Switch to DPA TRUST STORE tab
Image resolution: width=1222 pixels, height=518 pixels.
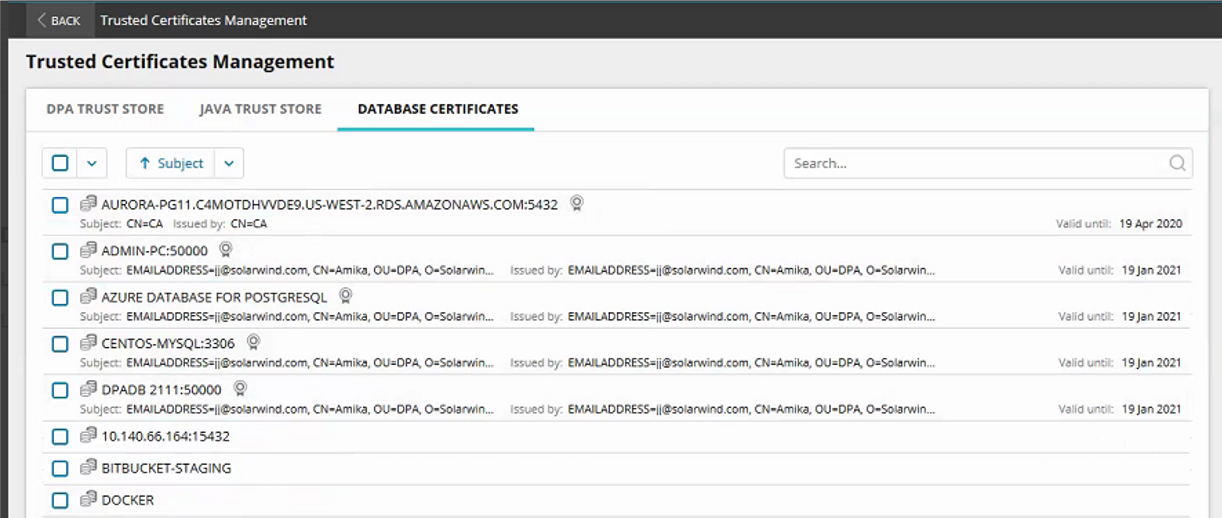[105, 109]
